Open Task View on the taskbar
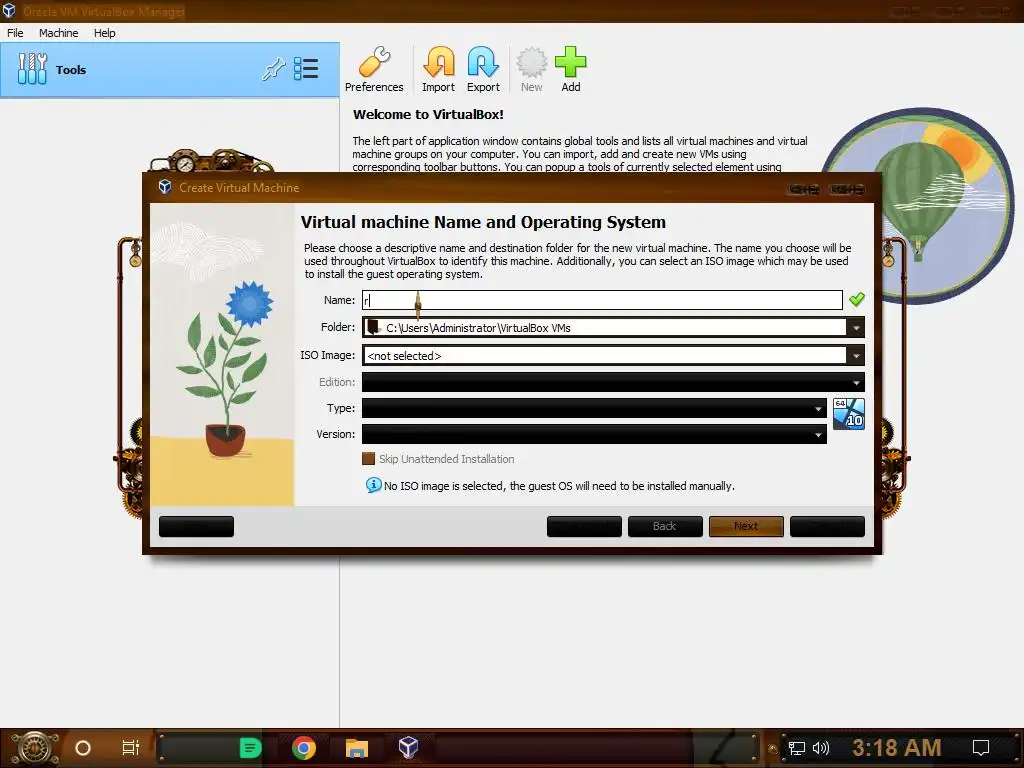1024x768 pixels. (131, 748)
